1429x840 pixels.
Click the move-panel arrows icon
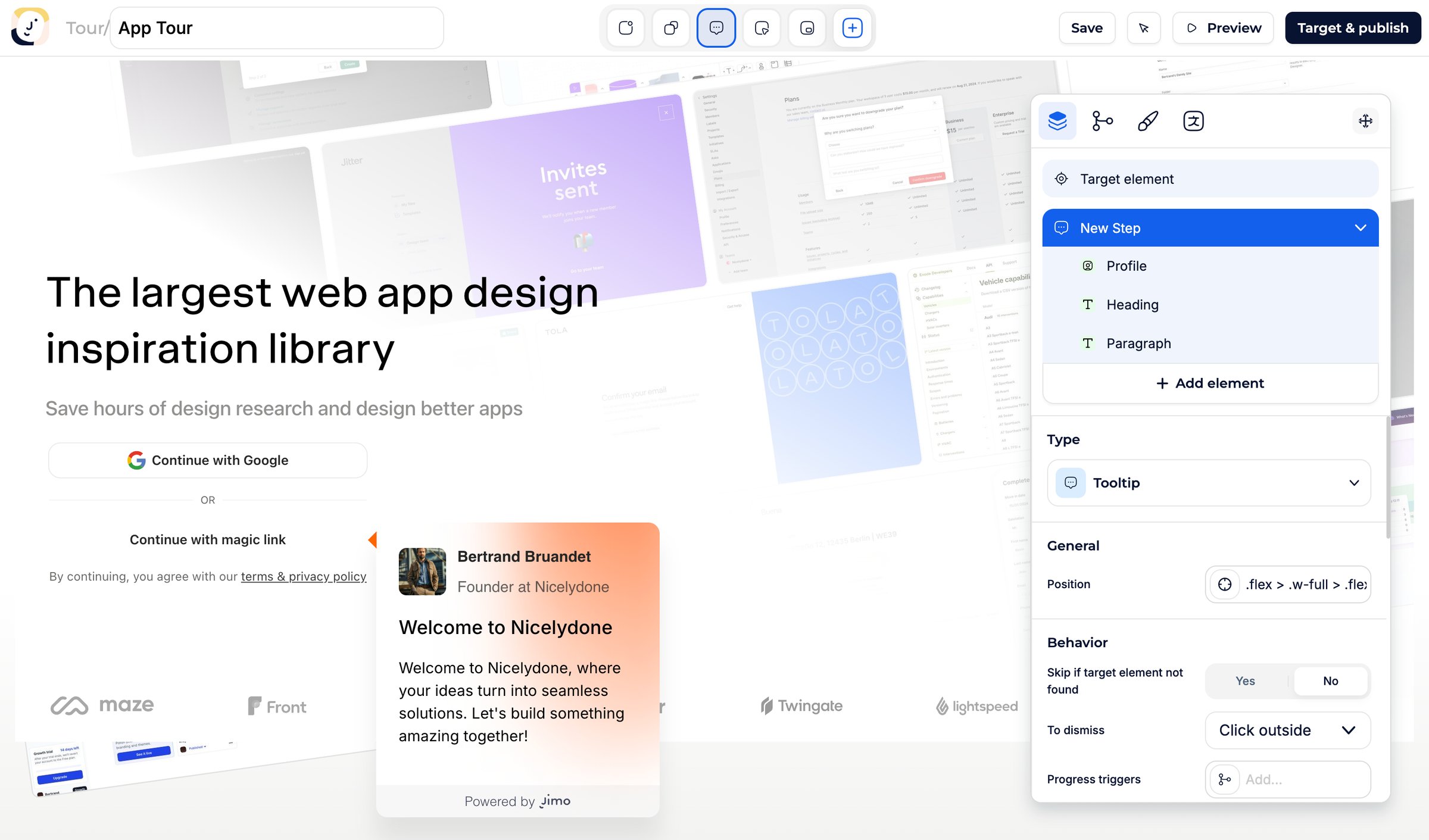tap(1365, 121)
